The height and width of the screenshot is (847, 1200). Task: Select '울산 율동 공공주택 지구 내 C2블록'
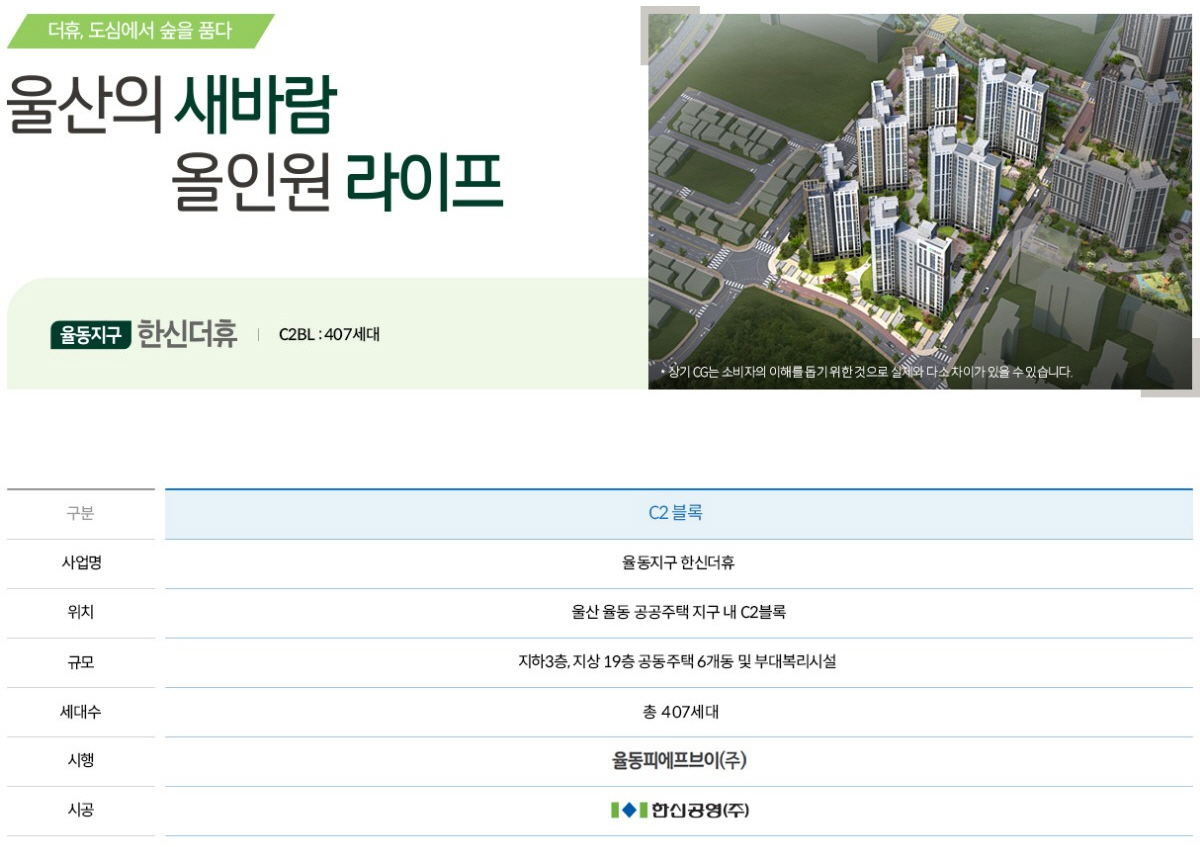[x=678, y=612]
